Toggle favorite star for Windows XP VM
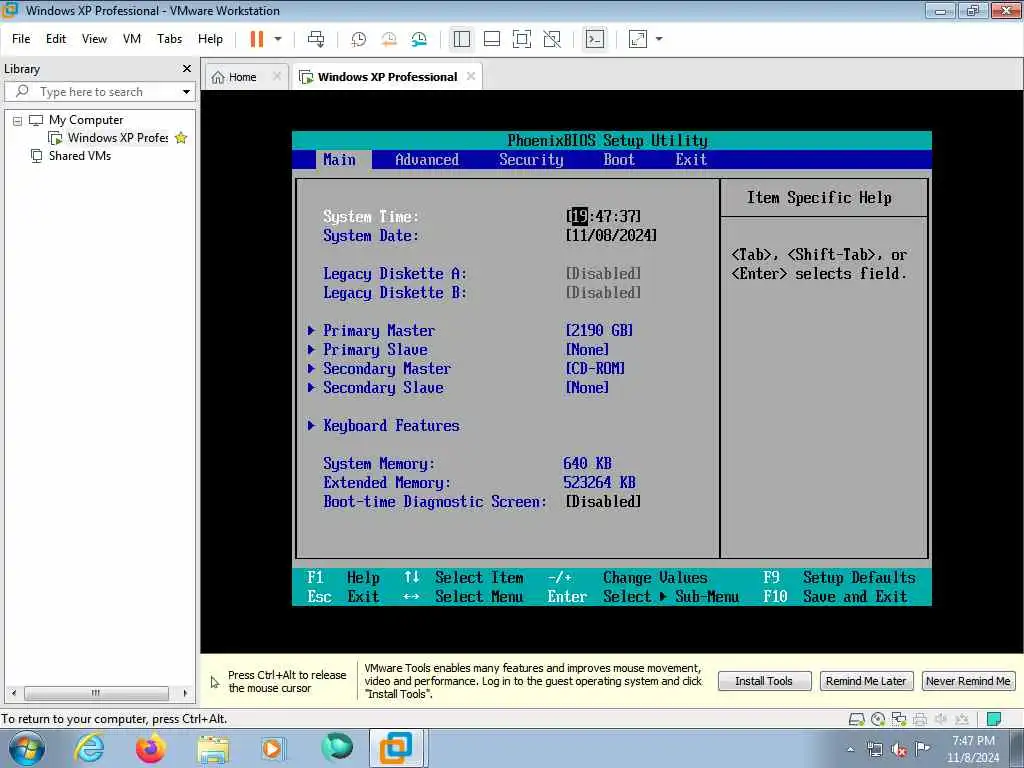This screenshot has height=768, width=1024. click(x=181, y=138)
